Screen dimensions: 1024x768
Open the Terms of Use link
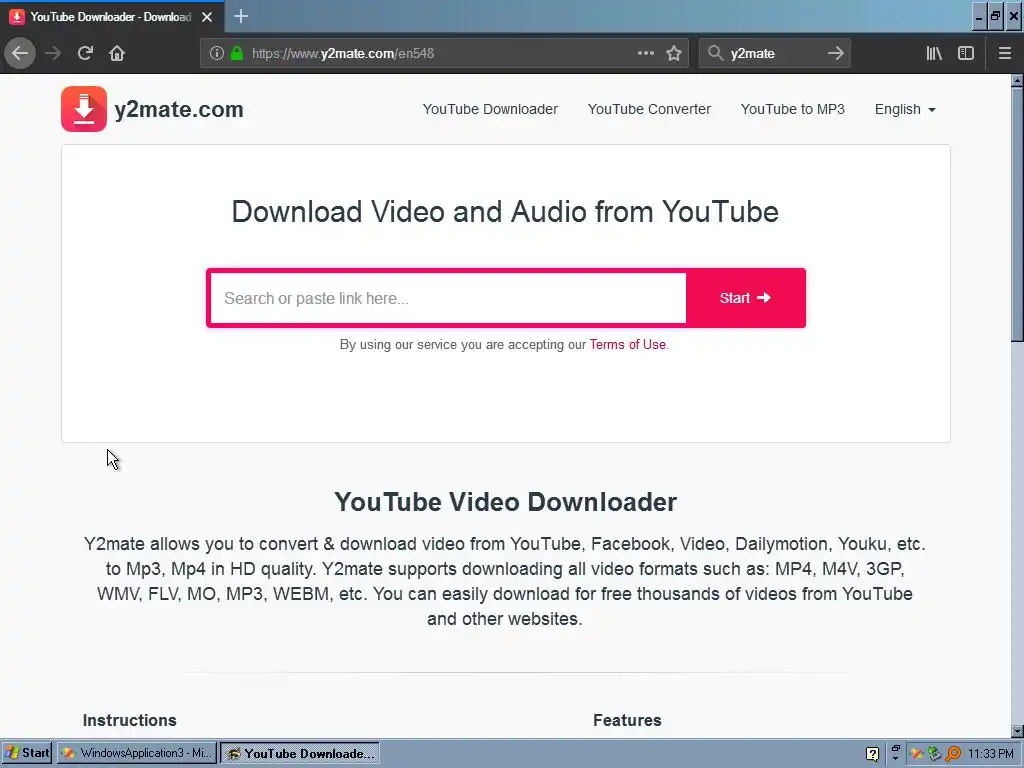tap(628, 344)
